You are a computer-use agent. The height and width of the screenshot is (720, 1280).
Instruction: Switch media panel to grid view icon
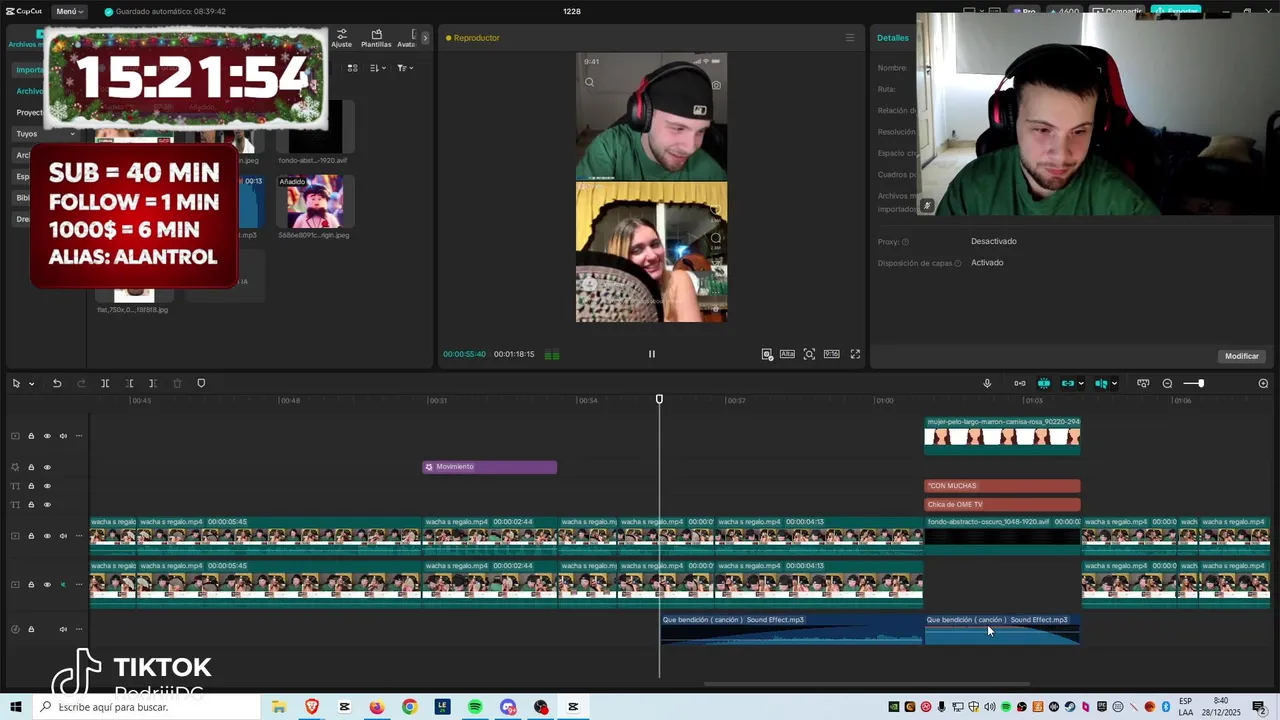[x=352, y=68]
